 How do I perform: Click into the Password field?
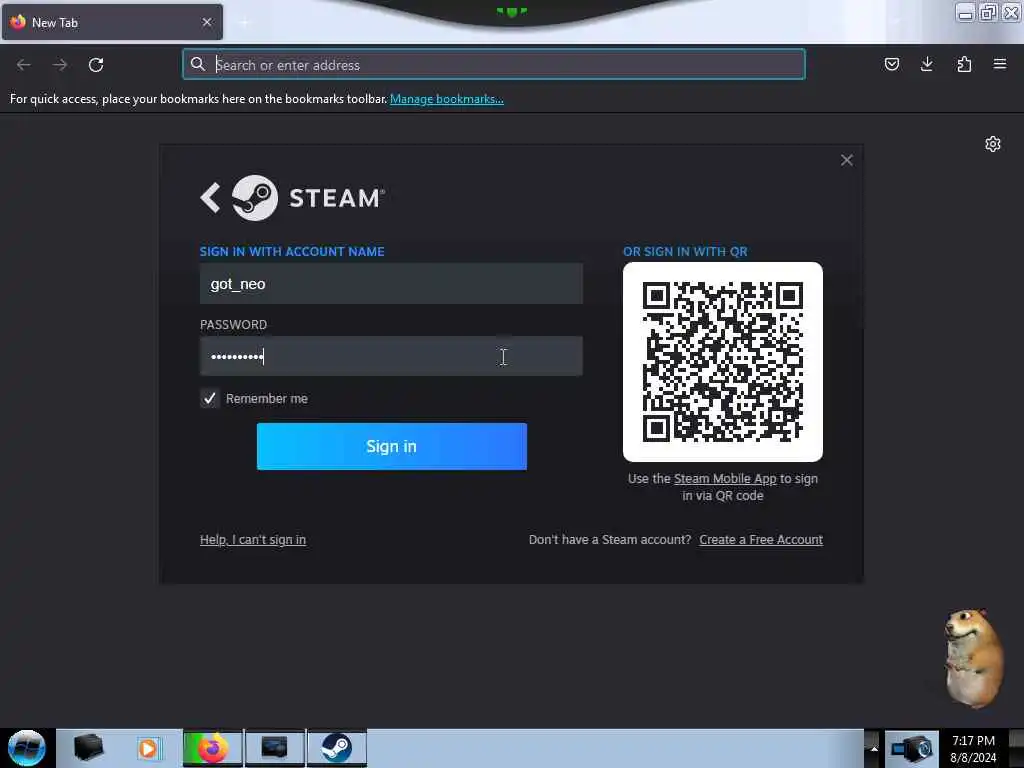(x=391, y=356)
